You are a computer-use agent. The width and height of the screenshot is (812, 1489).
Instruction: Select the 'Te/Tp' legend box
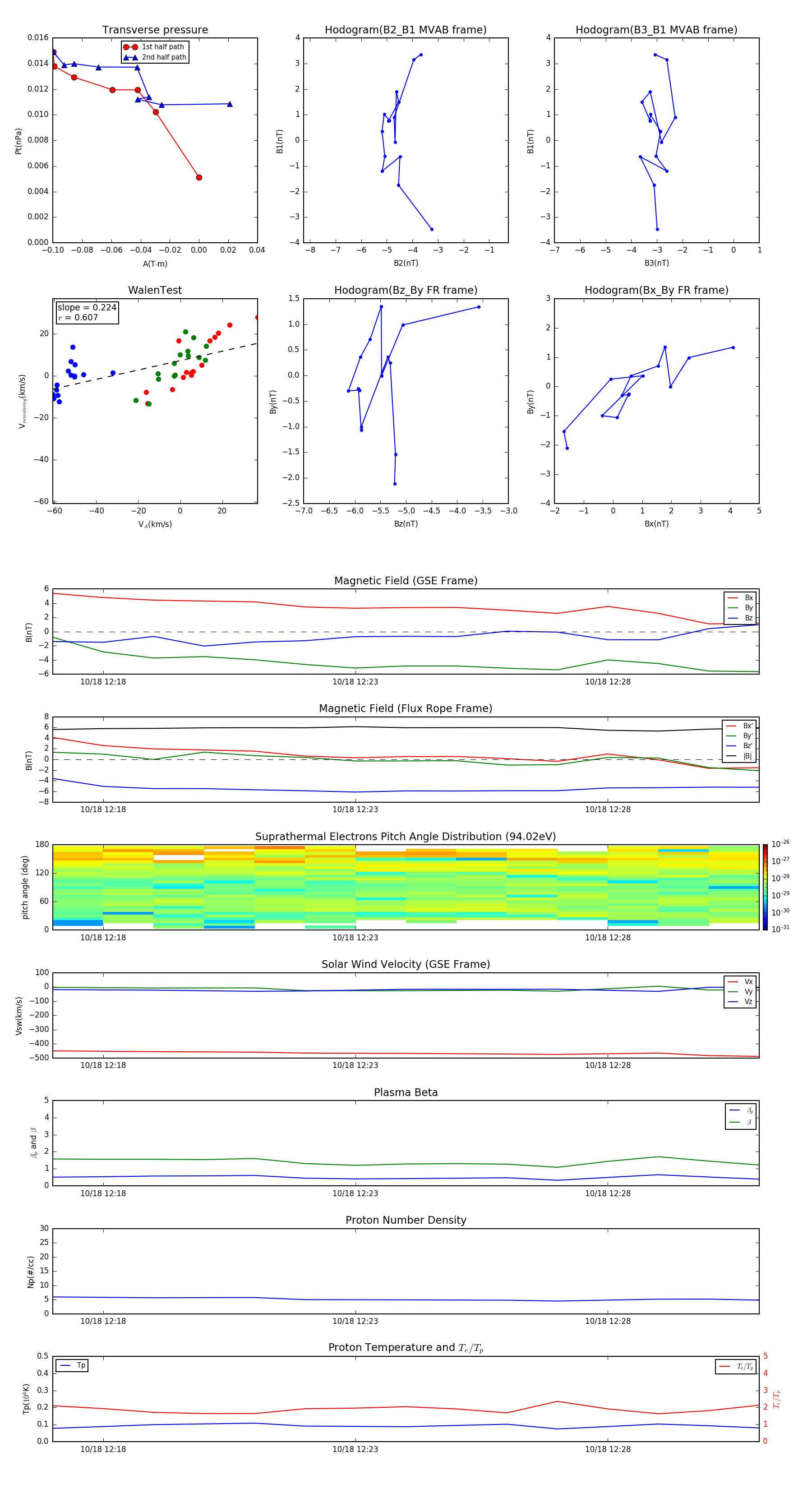pyautogui.click(x=736, y=1366)
